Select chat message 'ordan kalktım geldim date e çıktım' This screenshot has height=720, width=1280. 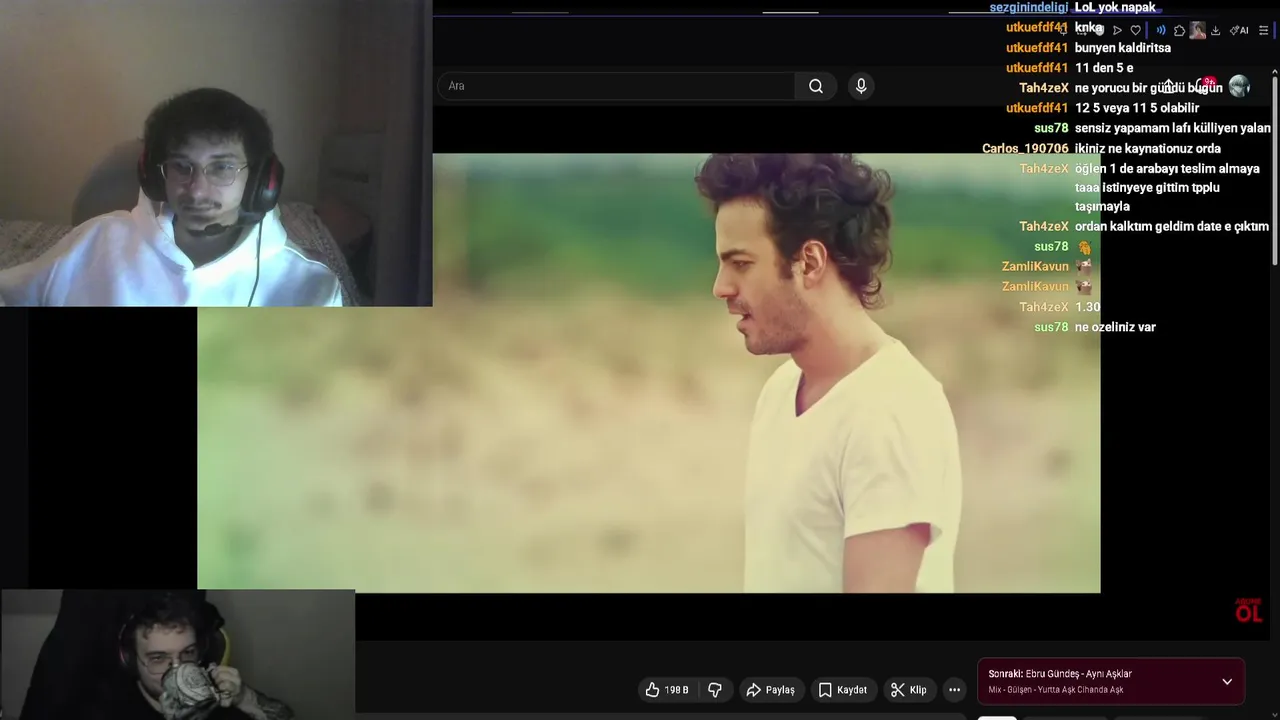(x=1172, y=226)
